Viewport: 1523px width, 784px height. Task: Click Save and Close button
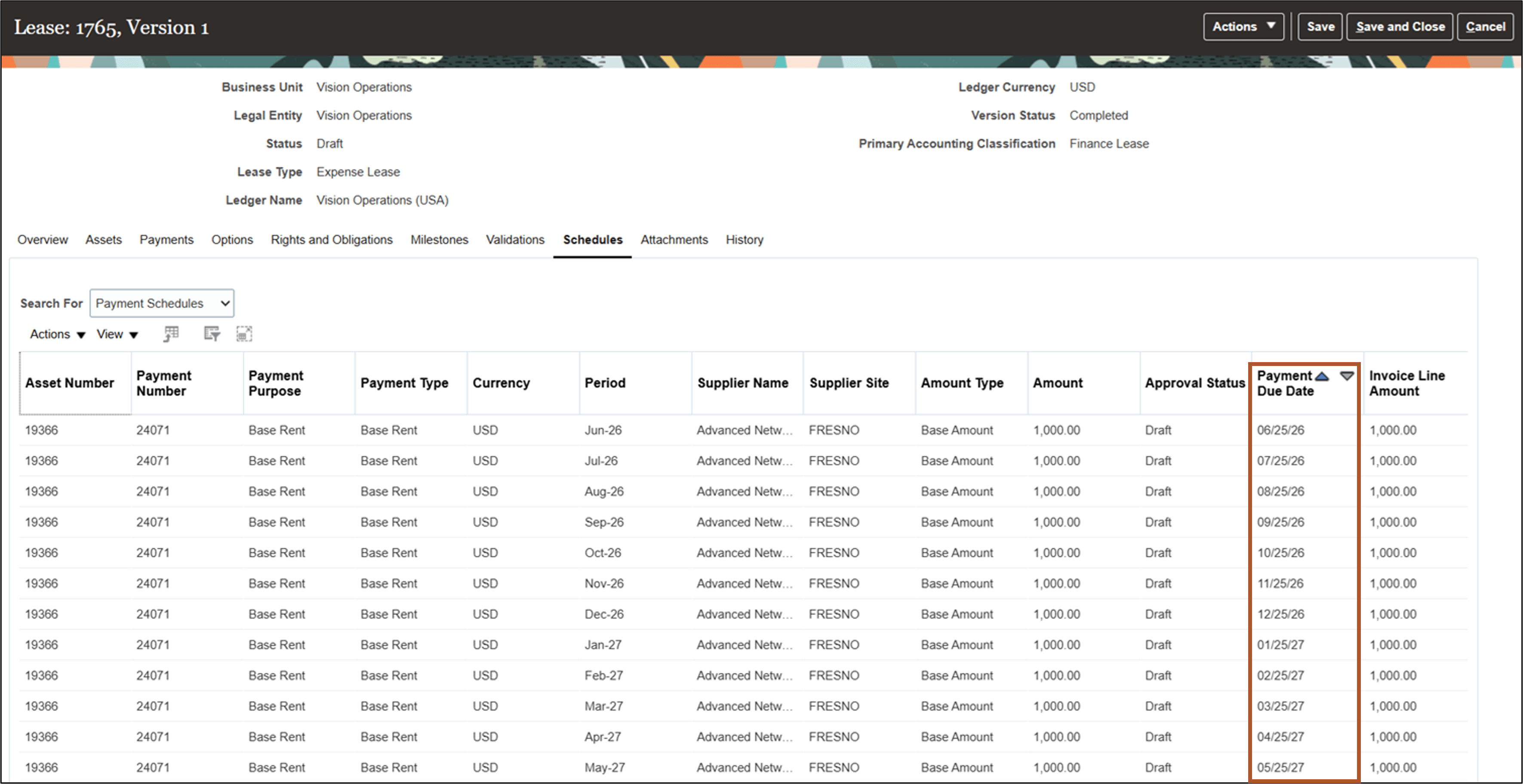pyautogui.click(x=1400, y=27)
